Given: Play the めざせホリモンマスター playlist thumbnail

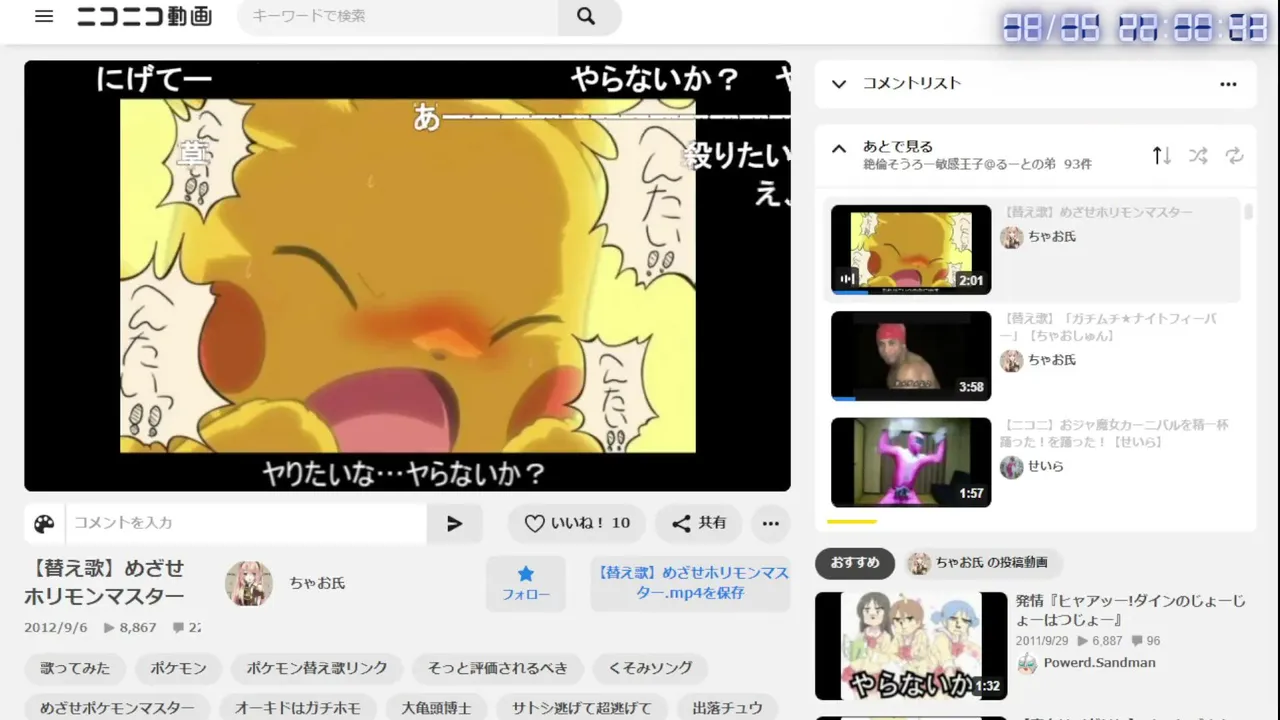Looking at the screenshot, I should 911,249.
